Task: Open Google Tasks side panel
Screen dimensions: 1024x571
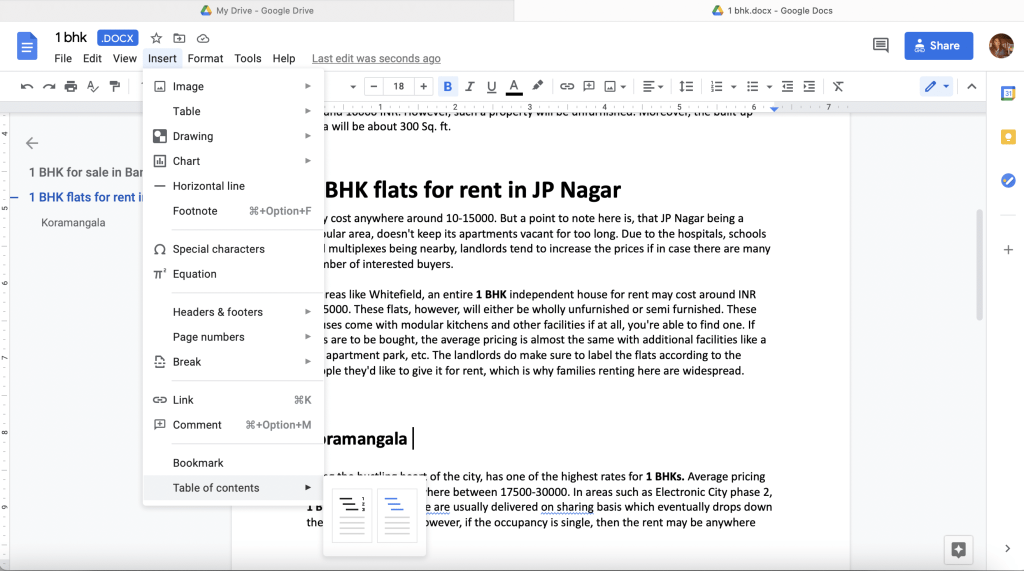Action: 1008,180
